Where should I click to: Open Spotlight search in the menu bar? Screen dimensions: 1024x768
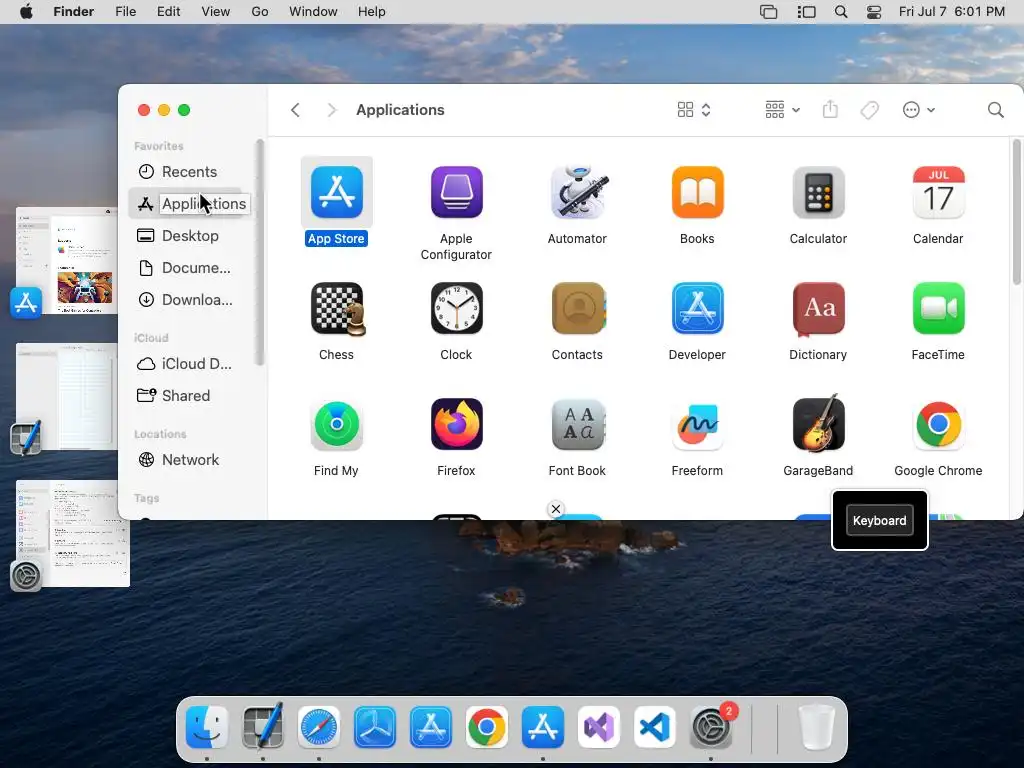pyautogui.click(x=841, y=12)
